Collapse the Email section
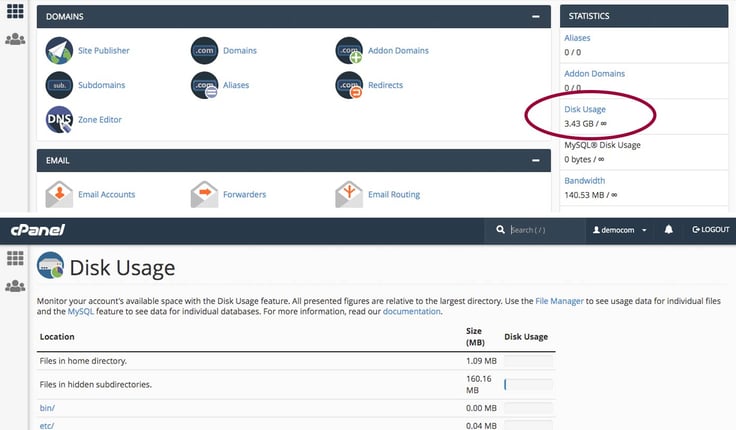Screen dimensions: 736x430 tap(536, 161)
